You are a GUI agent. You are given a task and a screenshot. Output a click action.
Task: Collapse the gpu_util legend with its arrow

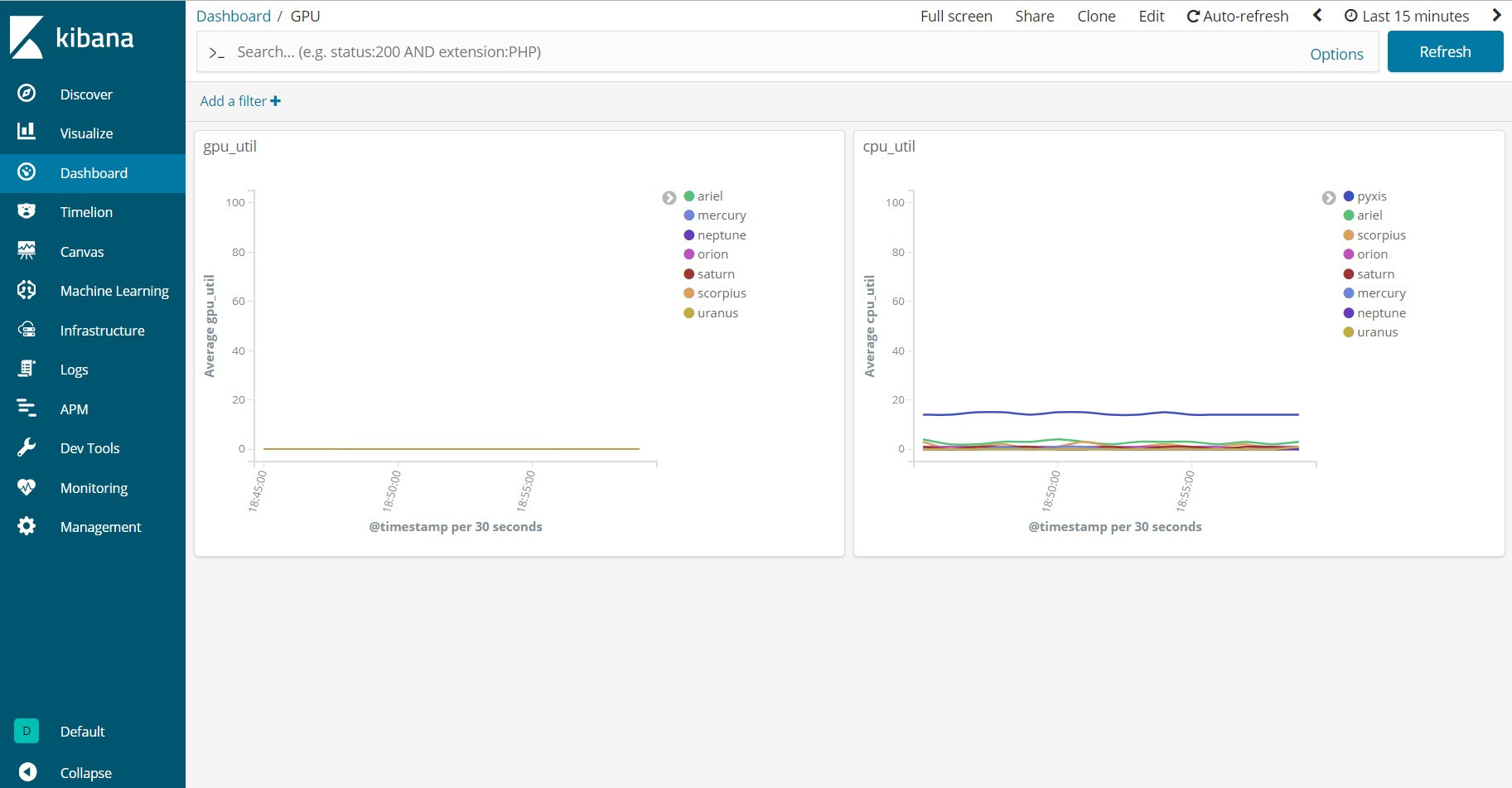coord(669,198)
